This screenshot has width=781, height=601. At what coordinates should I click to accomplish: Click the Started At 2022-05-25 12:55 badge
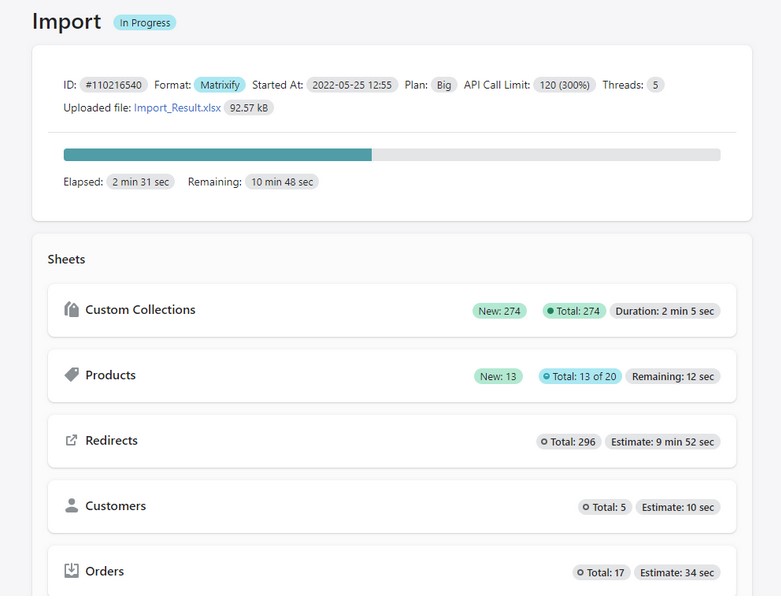coord(352,85)
